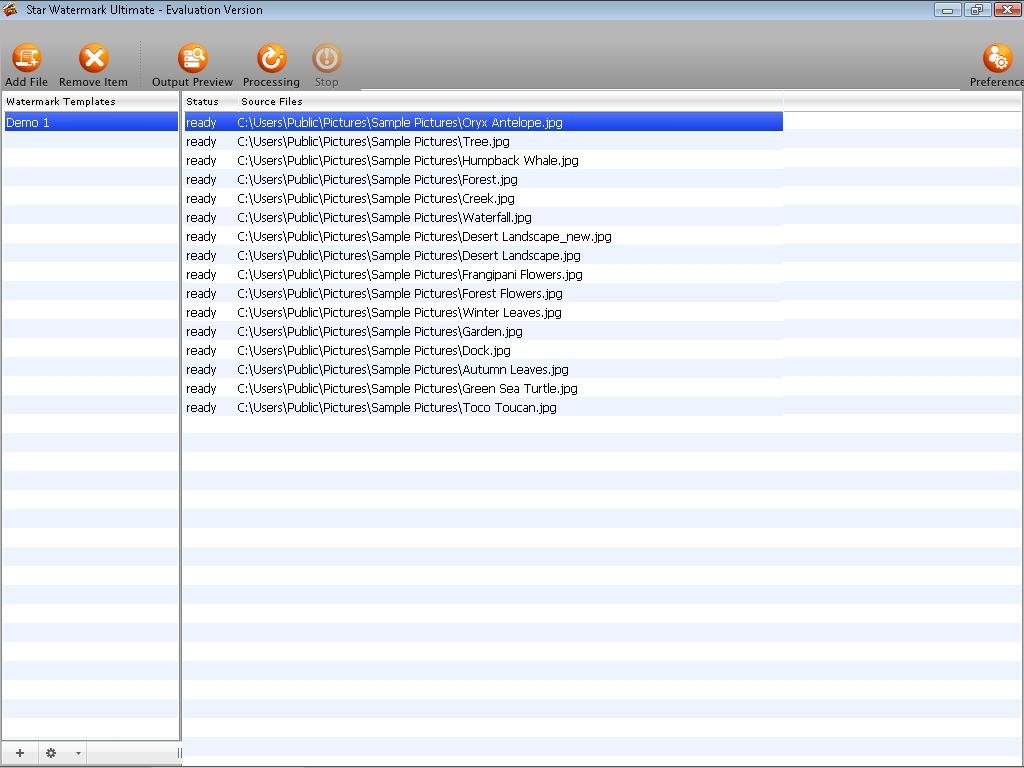This screenshot has height=768, width=1024.
Task: Select the Frangipani Flowers.jpg file path
Action: 409,274
